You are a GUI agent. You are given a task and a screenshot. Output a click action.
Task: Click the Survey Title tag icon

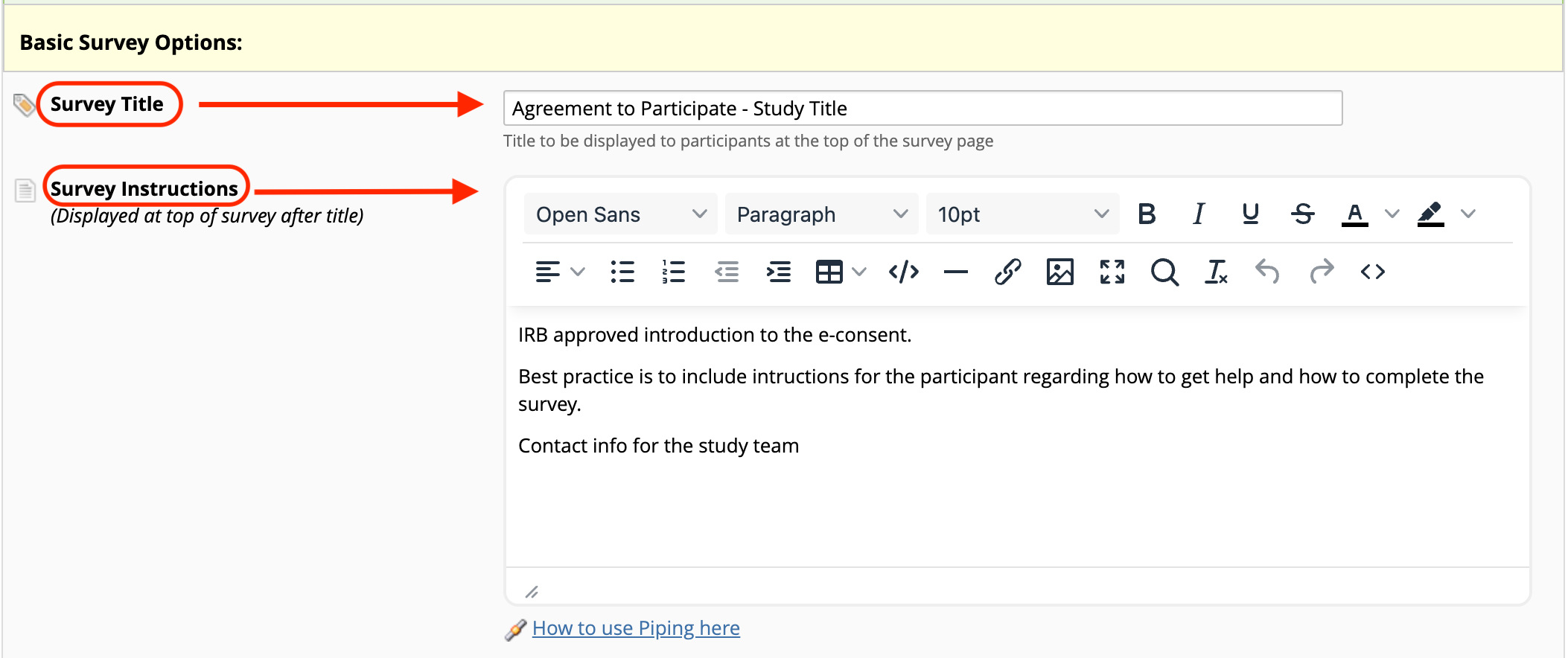[x=24, y=105]
